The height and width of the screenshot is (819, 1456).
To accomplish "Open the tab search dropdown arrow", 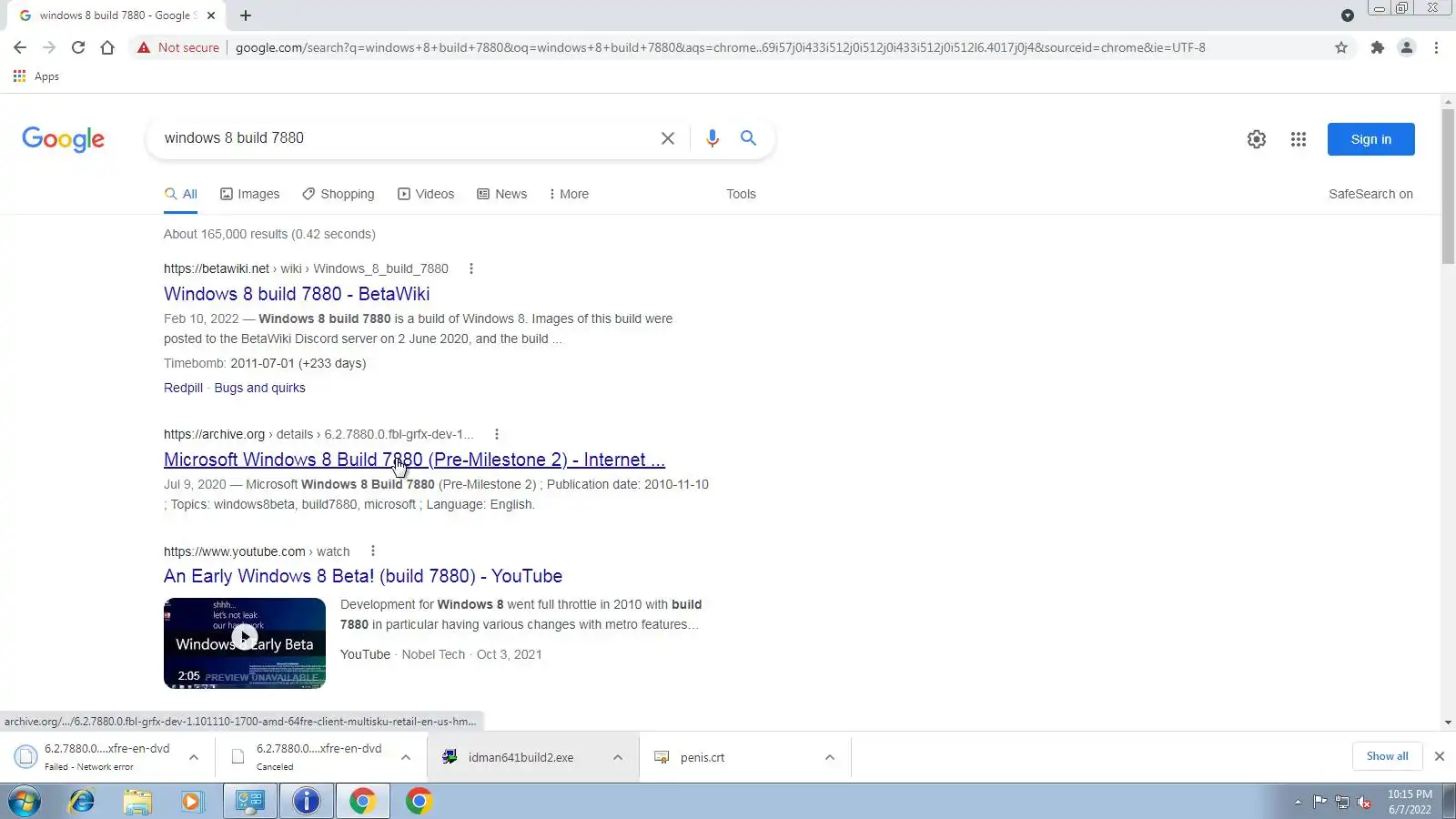I will pyautogui.click(x=1348, y=15).
